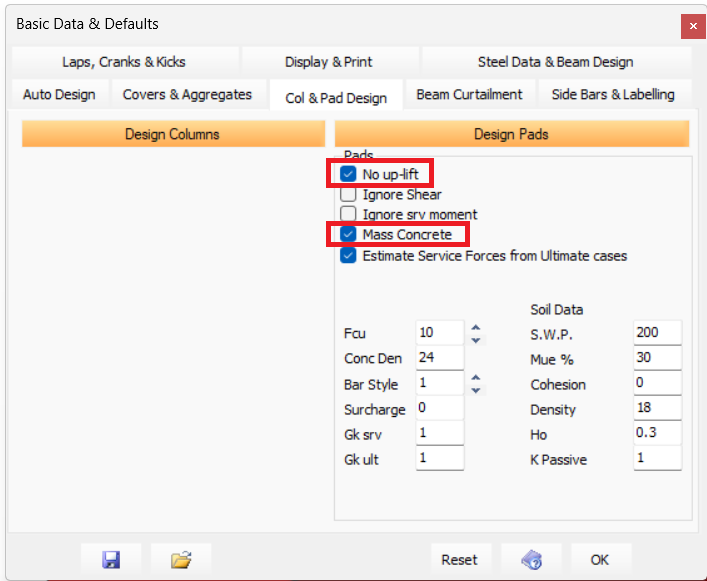707x581 pixels.
Task: Enable the Ignore Shear checkbox
Action: (348, 194)
